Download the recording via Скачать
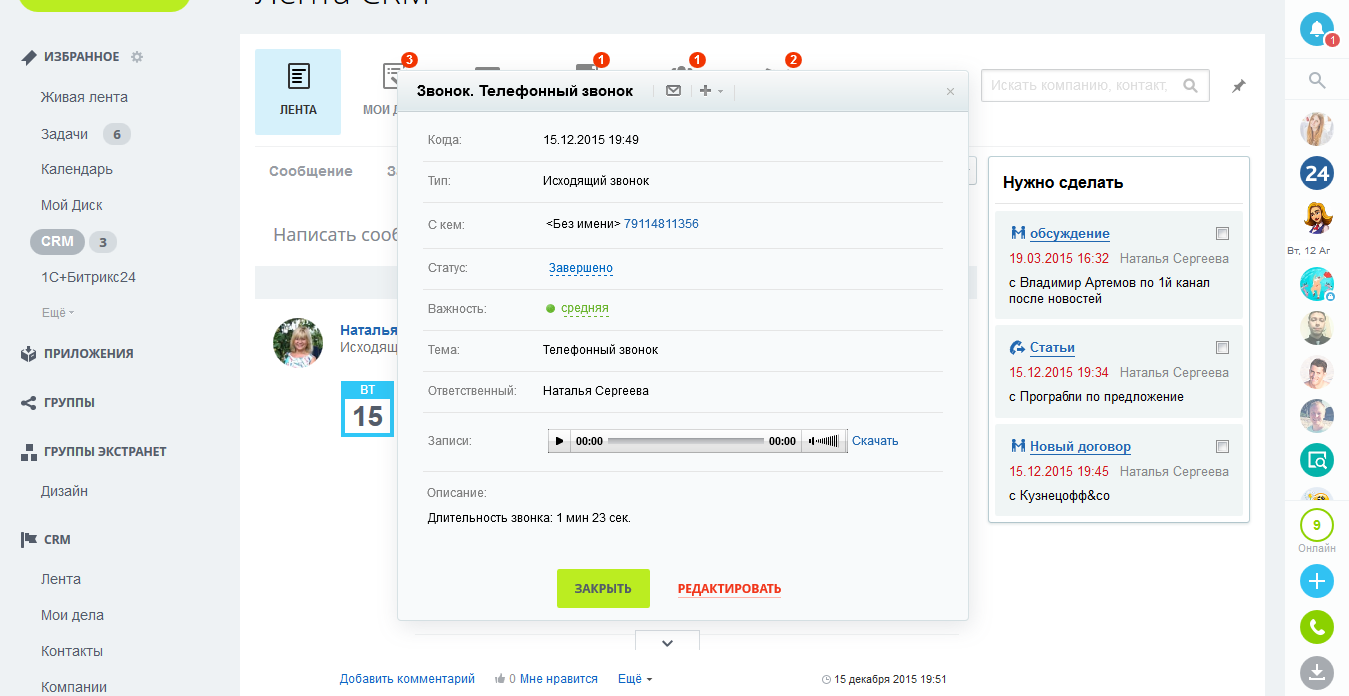Screen dimensions: 1349x696 click(x=875, y=441)
